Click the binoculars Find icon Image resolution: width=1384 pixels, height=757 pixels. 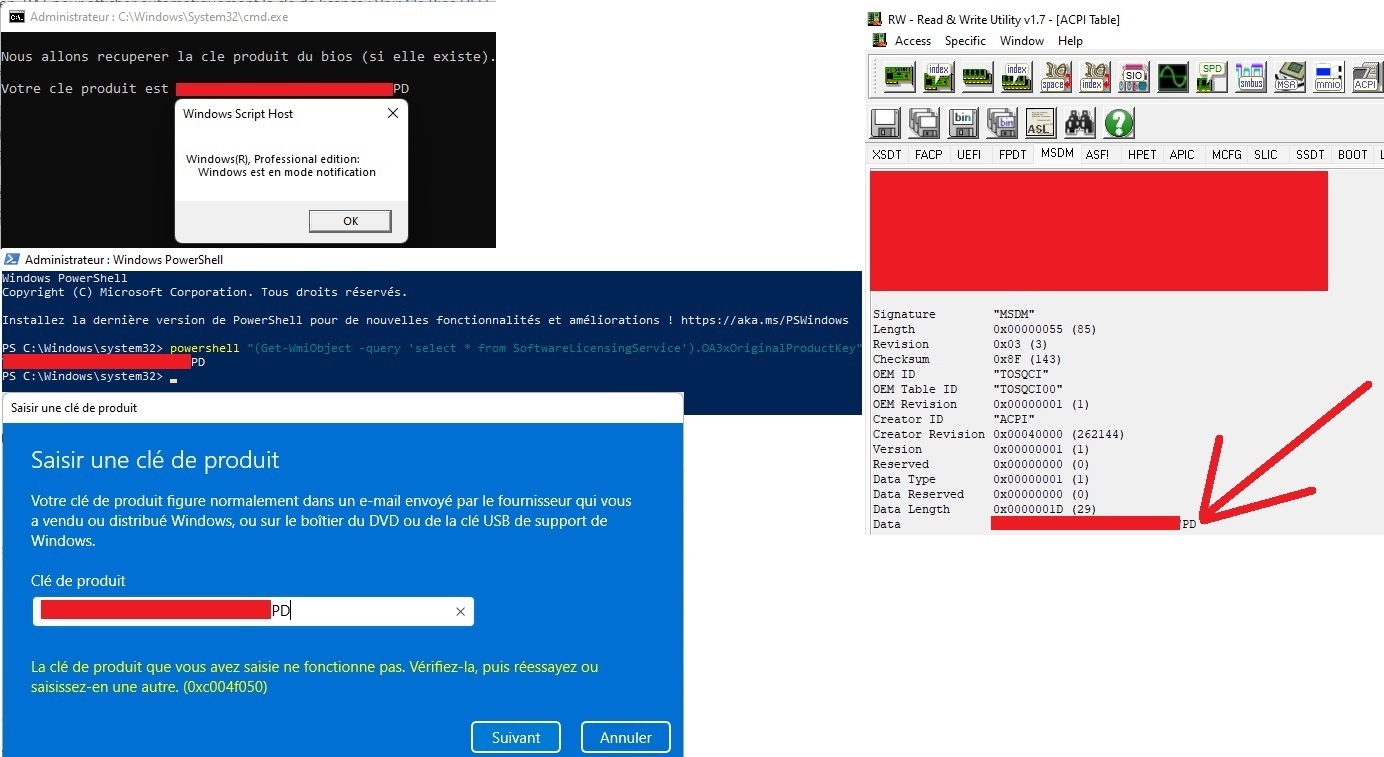pos(1080,122)
